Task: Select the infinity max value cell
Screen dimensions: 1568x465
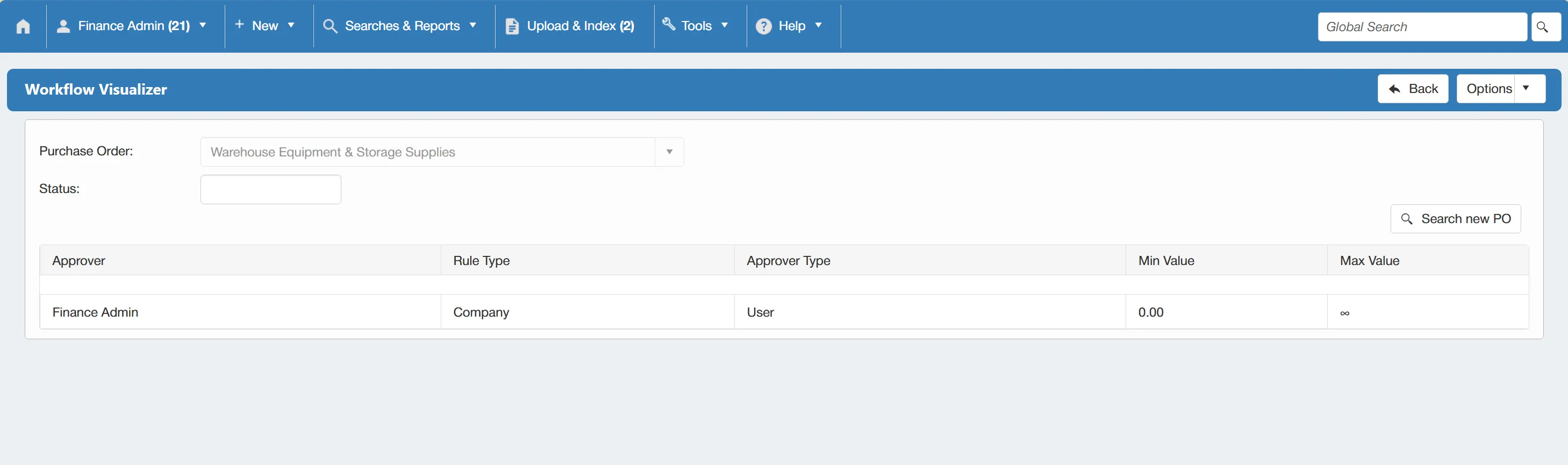Action: pyautogui.click(x=1428, y=312)
